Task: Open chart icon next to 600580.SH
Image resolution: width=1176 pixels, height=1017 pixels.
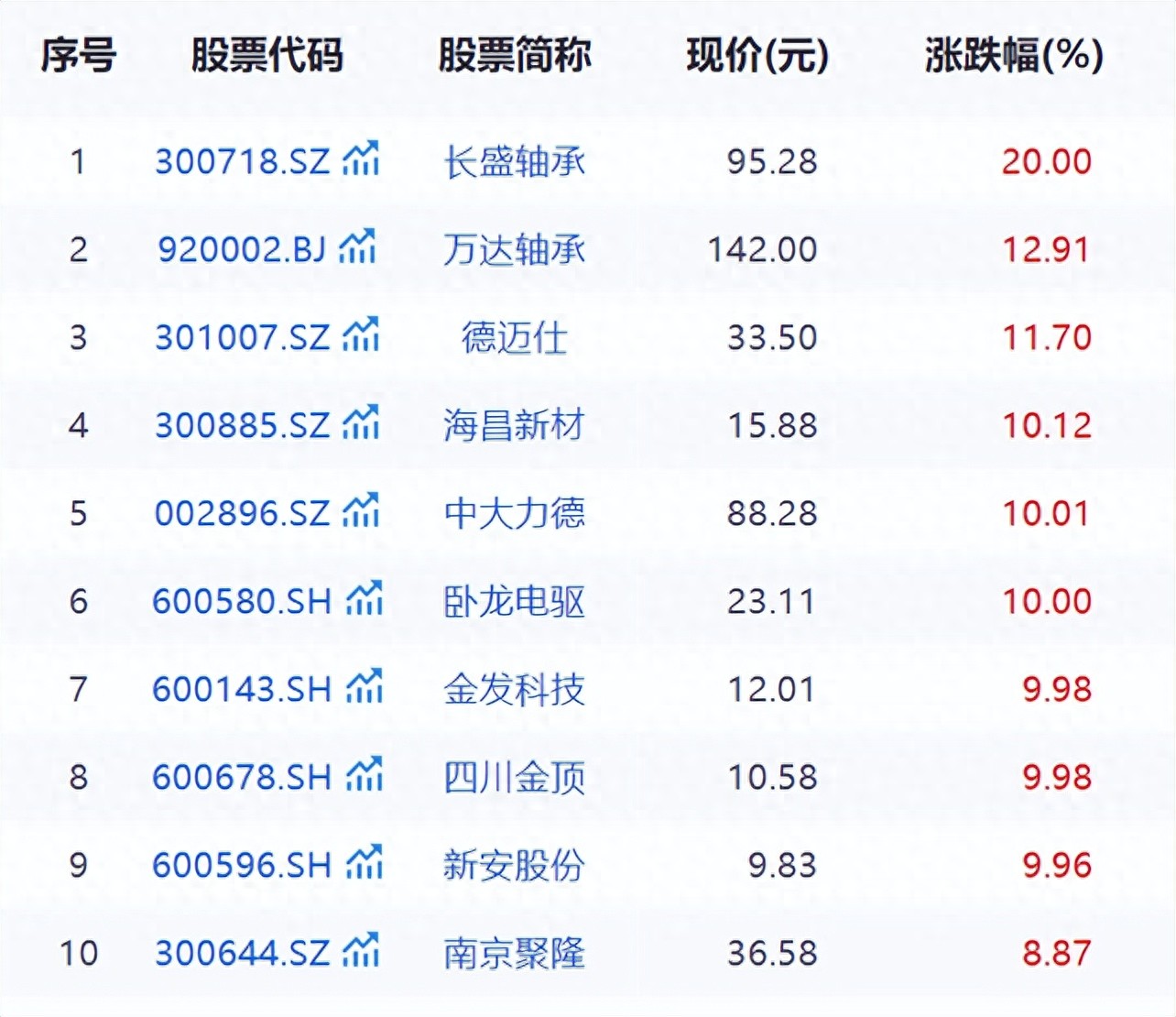Action: click(365, 598)
